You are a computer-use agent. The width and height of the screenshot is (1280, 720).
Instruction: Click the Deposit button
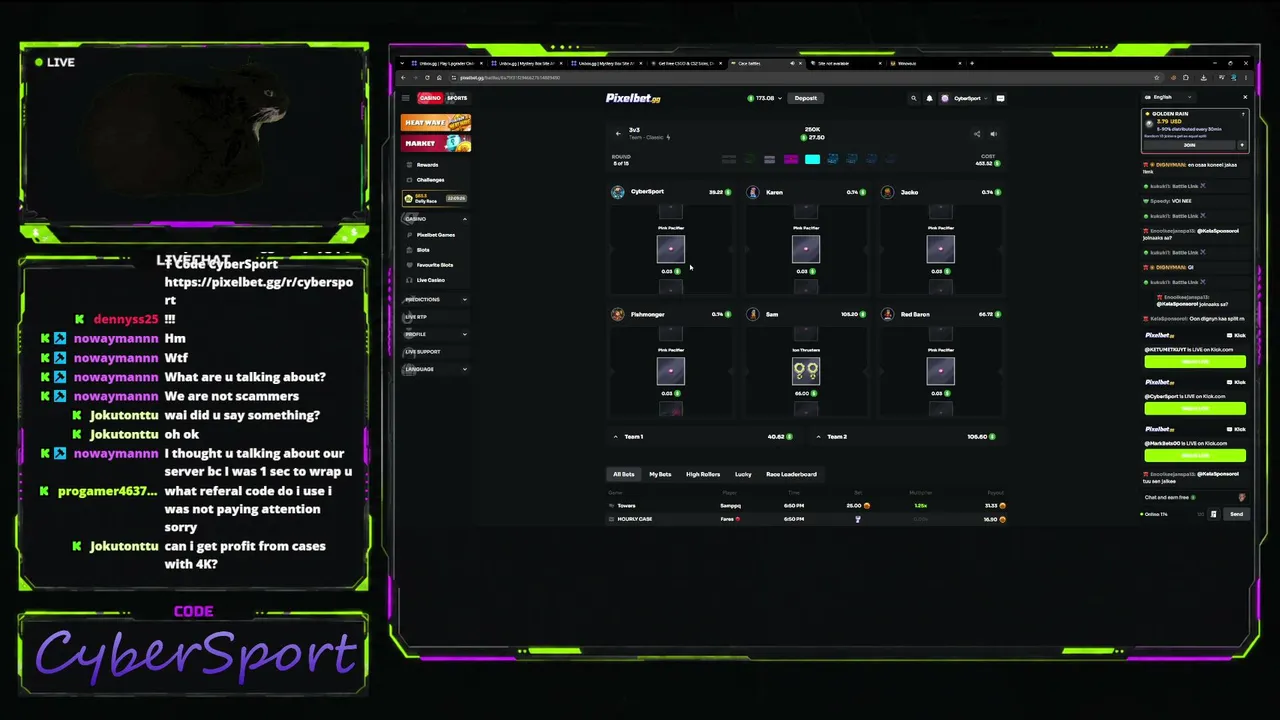pyautogui.click(x=805, y=98)
